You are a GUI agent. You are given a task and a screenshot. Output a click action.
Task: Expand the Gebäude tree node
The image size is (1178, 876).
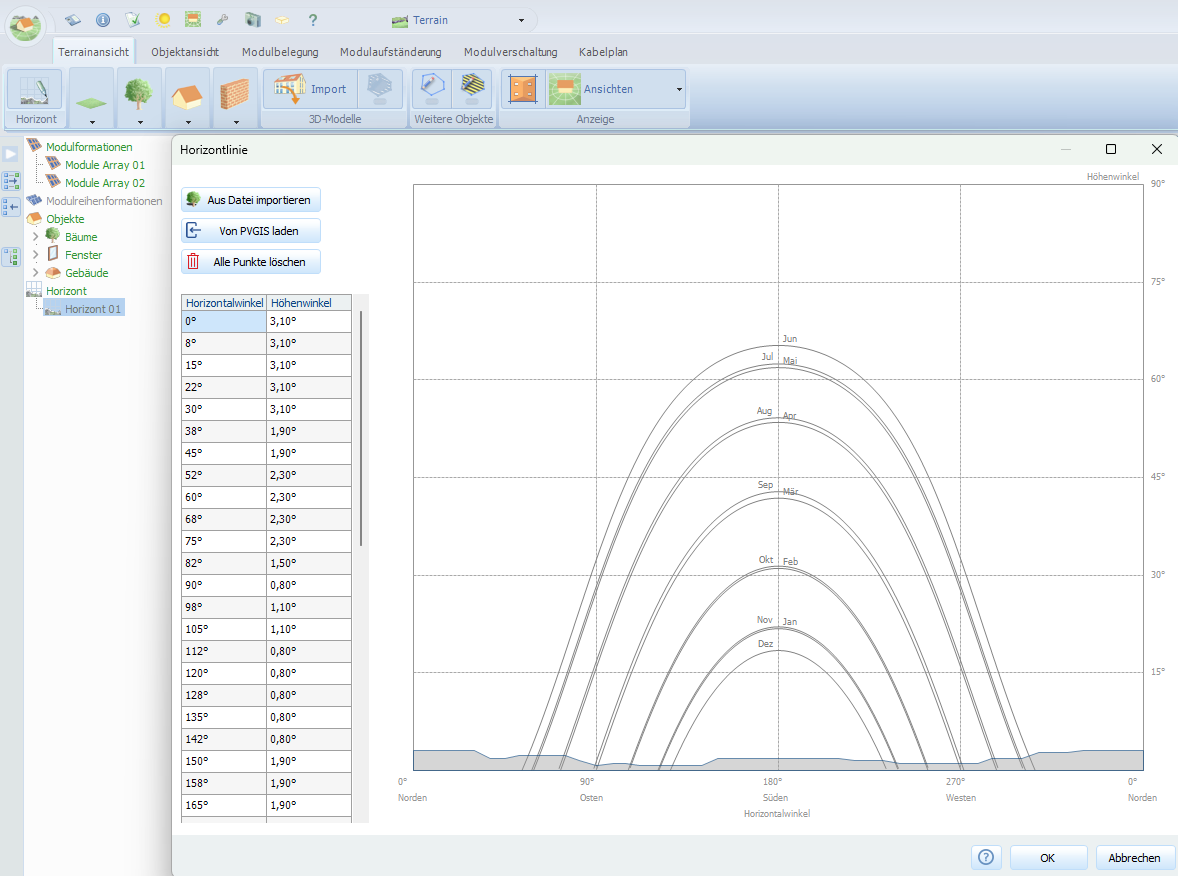click(x=36, y=273)
